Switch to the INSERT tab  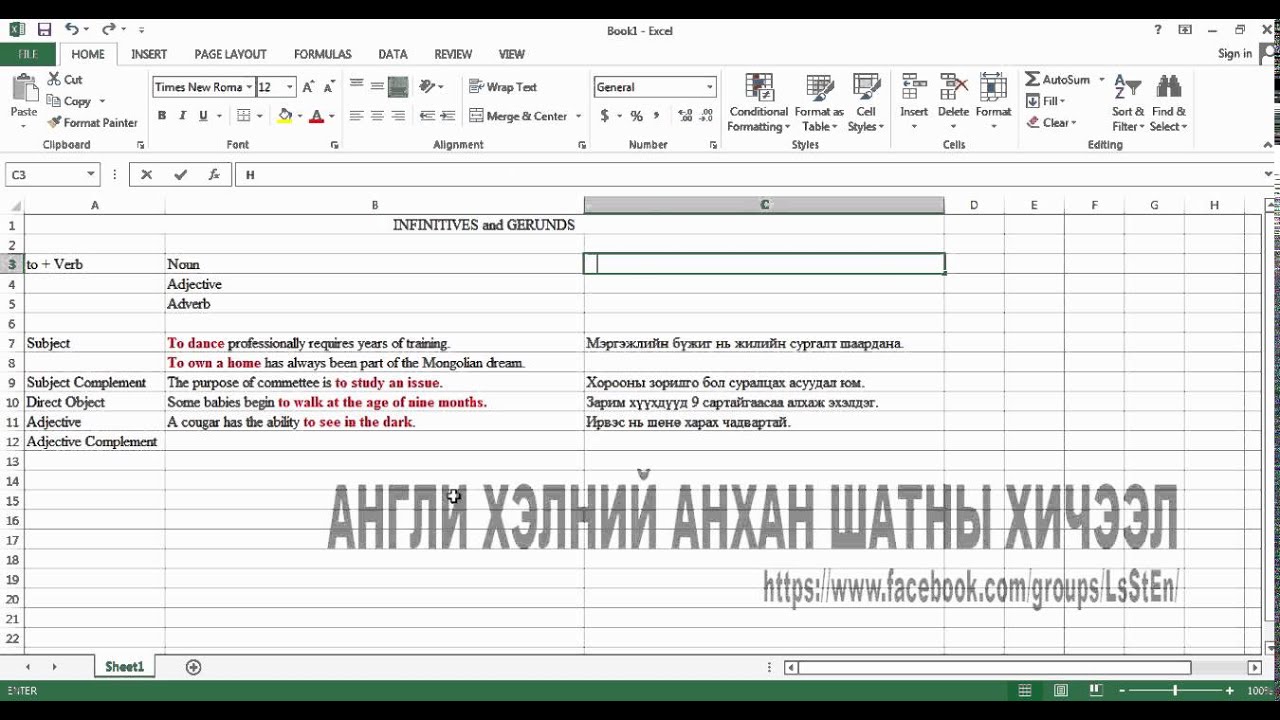149,54
